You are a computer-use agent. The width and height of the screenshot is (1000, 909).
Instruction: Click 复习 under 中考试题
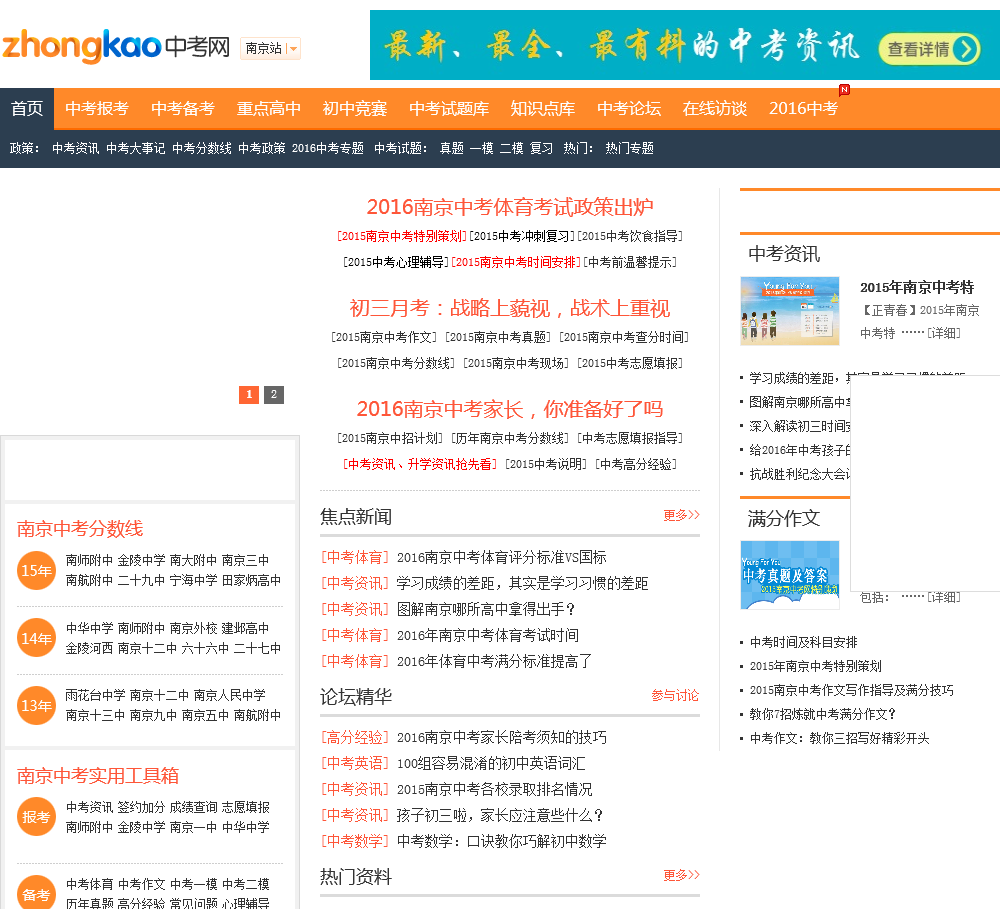pyautogui.click(x=541, y=149)
